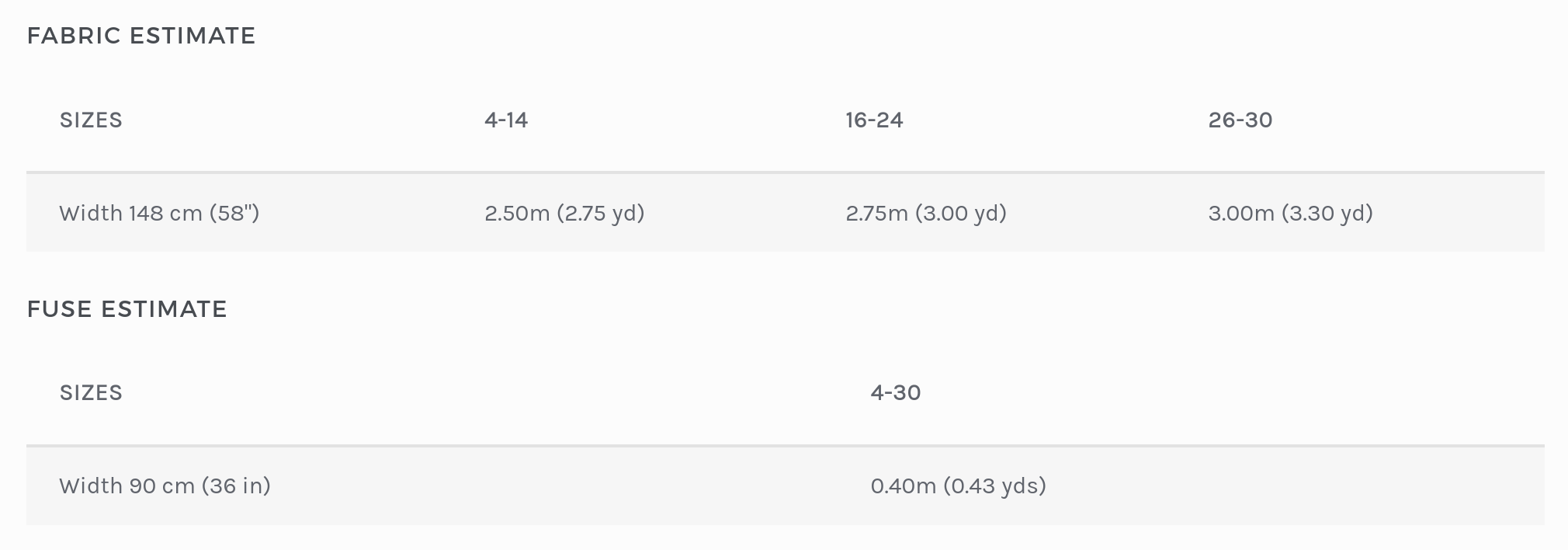This screenshot has height=550, width=1568.
Task: Select the 2.50m (2.75 yd) fabric cell
Action: click(564, 214)
